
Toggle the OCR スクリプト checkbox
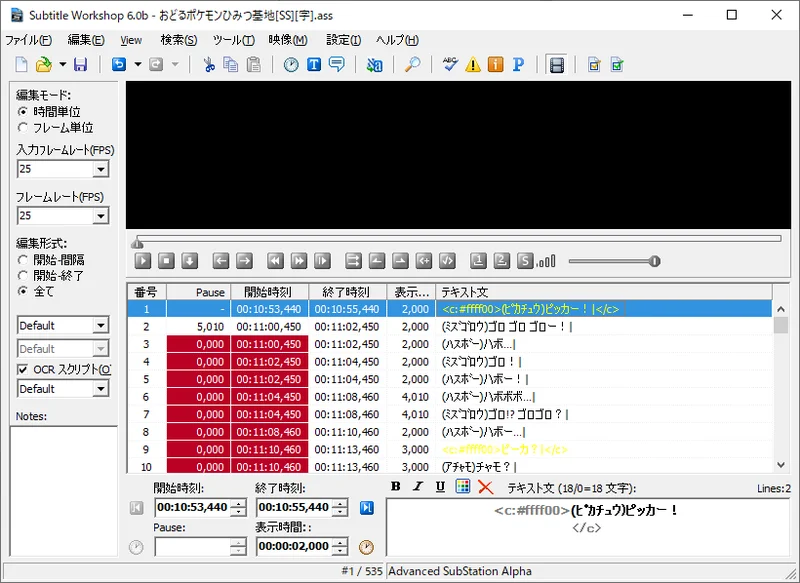coord(23,370)
